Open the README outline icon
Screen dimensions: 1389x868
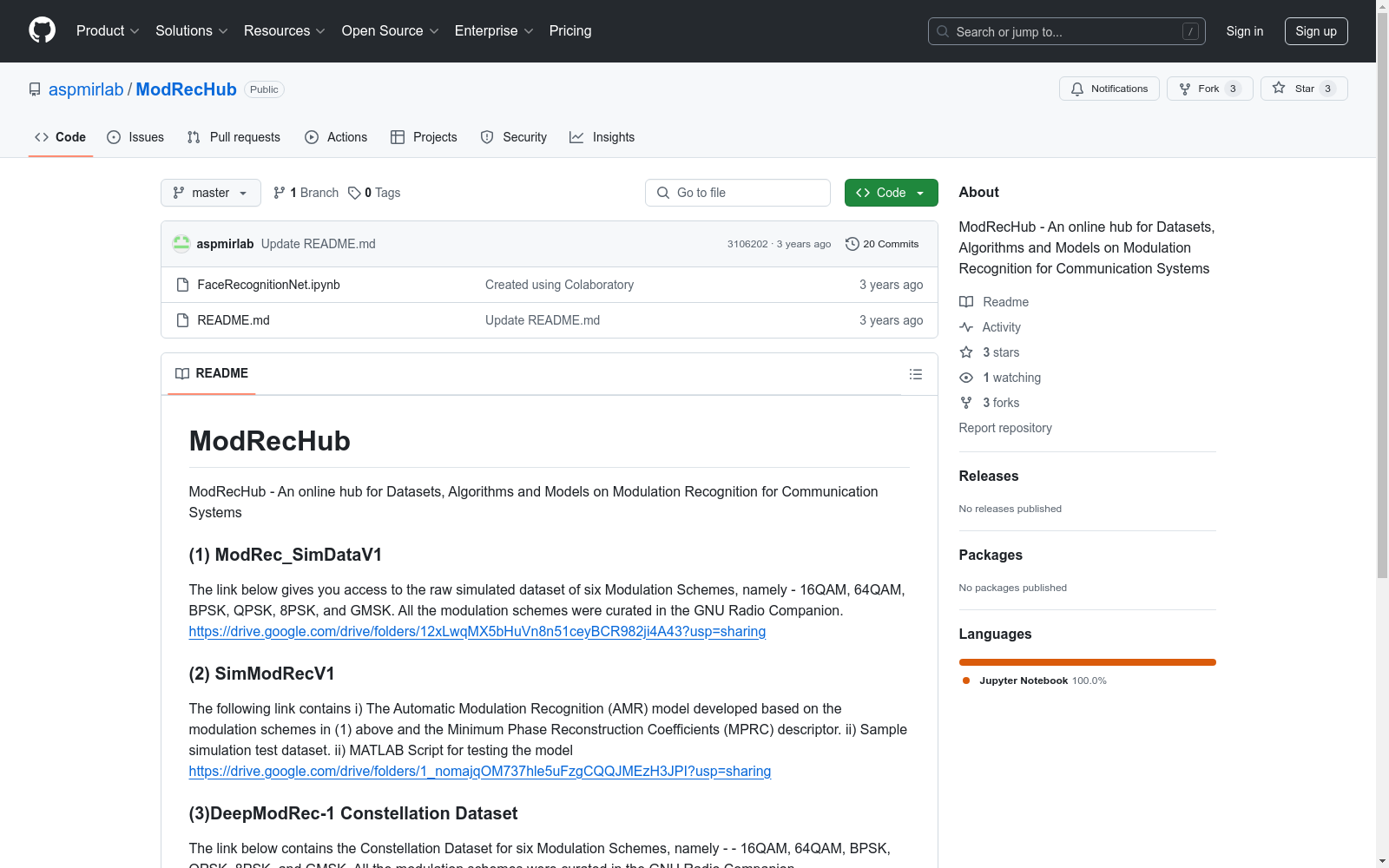point(916,374)
